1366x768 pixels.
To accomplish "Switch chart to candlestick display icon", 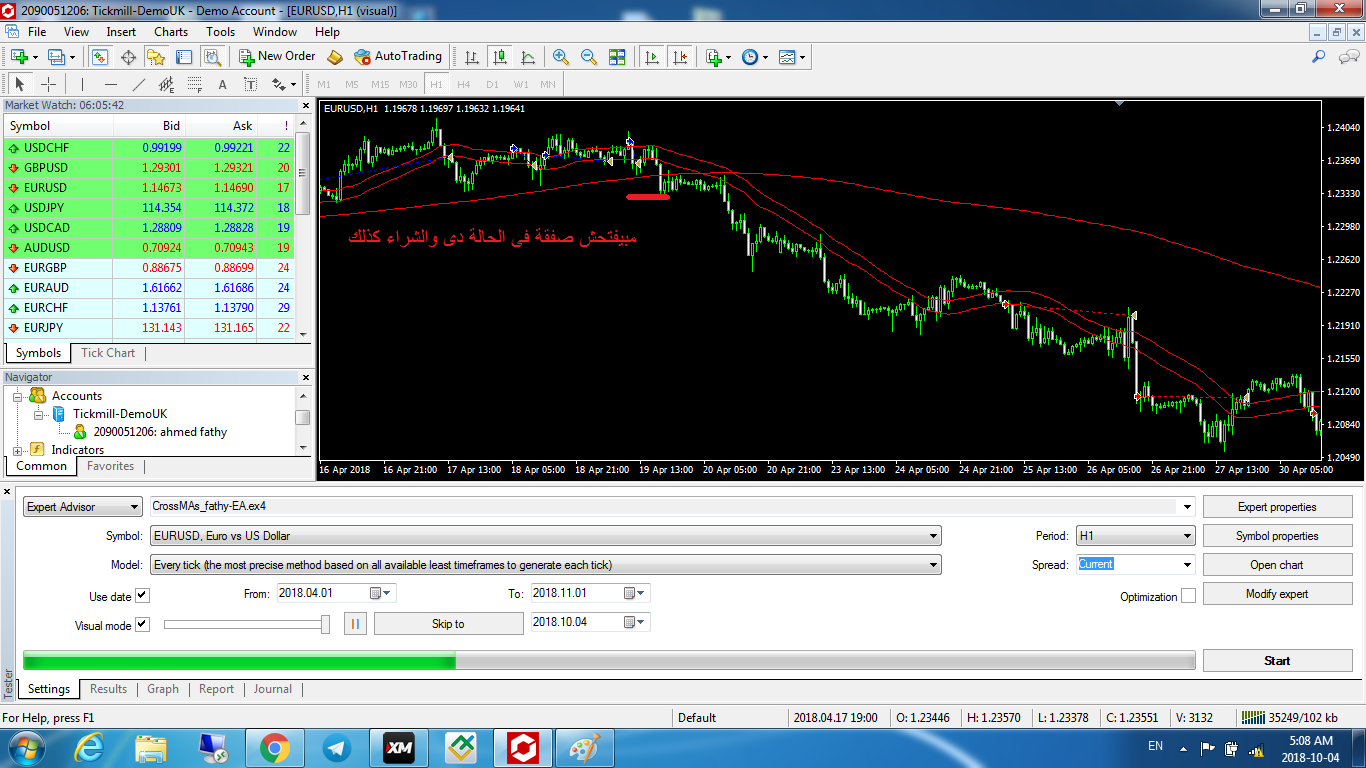I will pos(500,57).
